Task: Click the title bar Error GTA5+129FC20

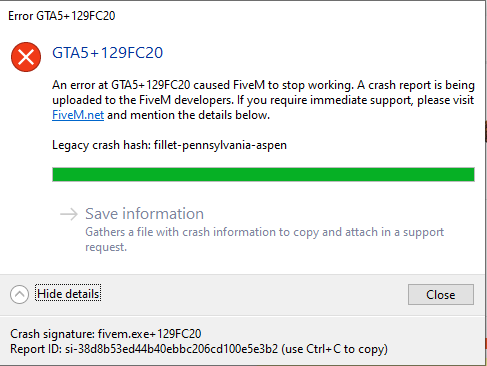Action: (x=62, y=16)
